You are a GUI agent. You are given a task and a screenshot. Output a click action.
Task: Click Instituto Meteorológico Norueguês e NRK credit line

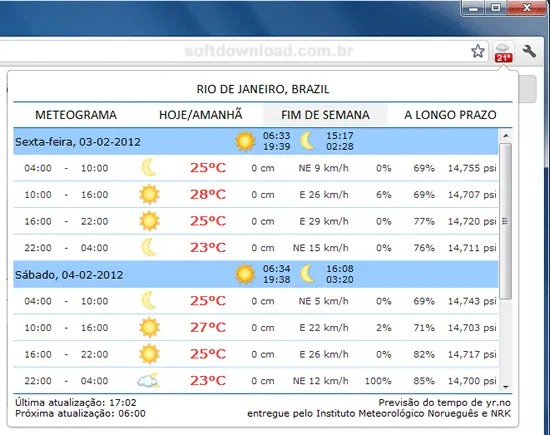click(x=414, y=414)
